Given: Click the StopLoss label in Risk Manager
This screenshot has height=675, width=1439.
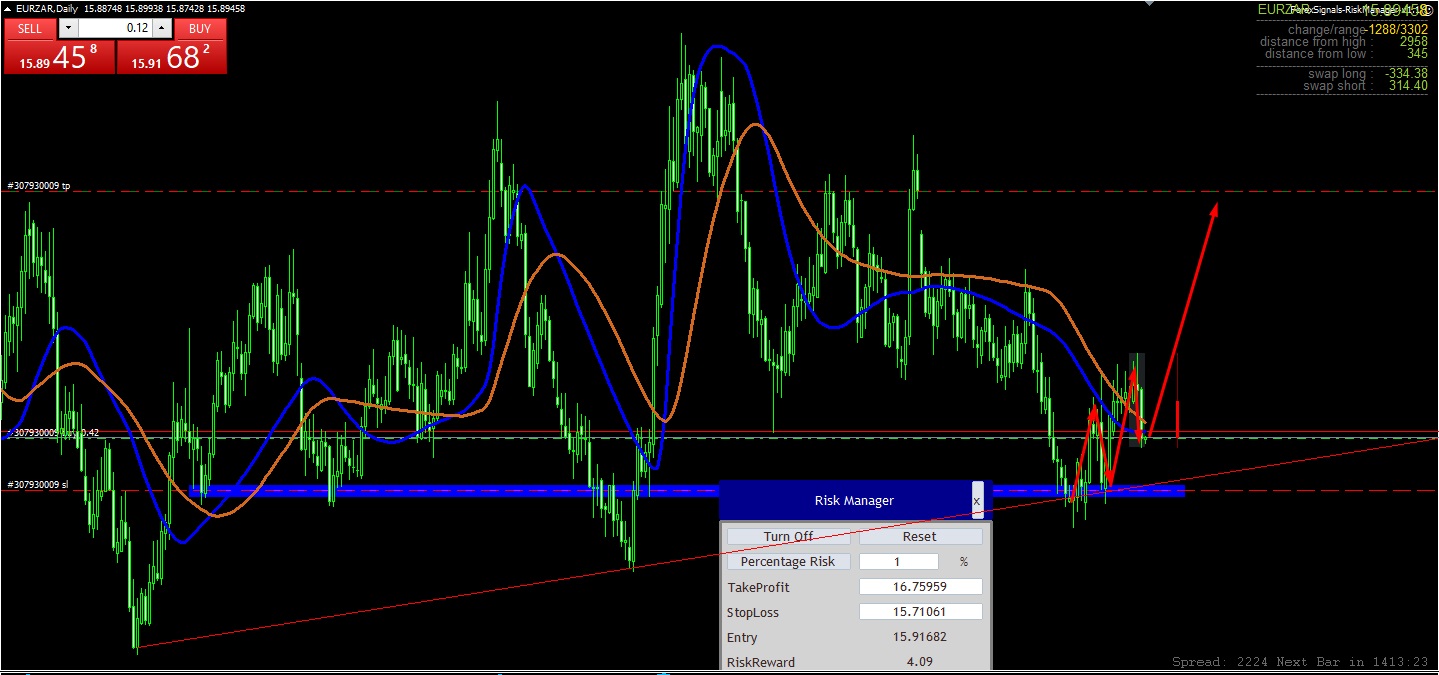Looking at the screenshot, I should pos(753,612).
